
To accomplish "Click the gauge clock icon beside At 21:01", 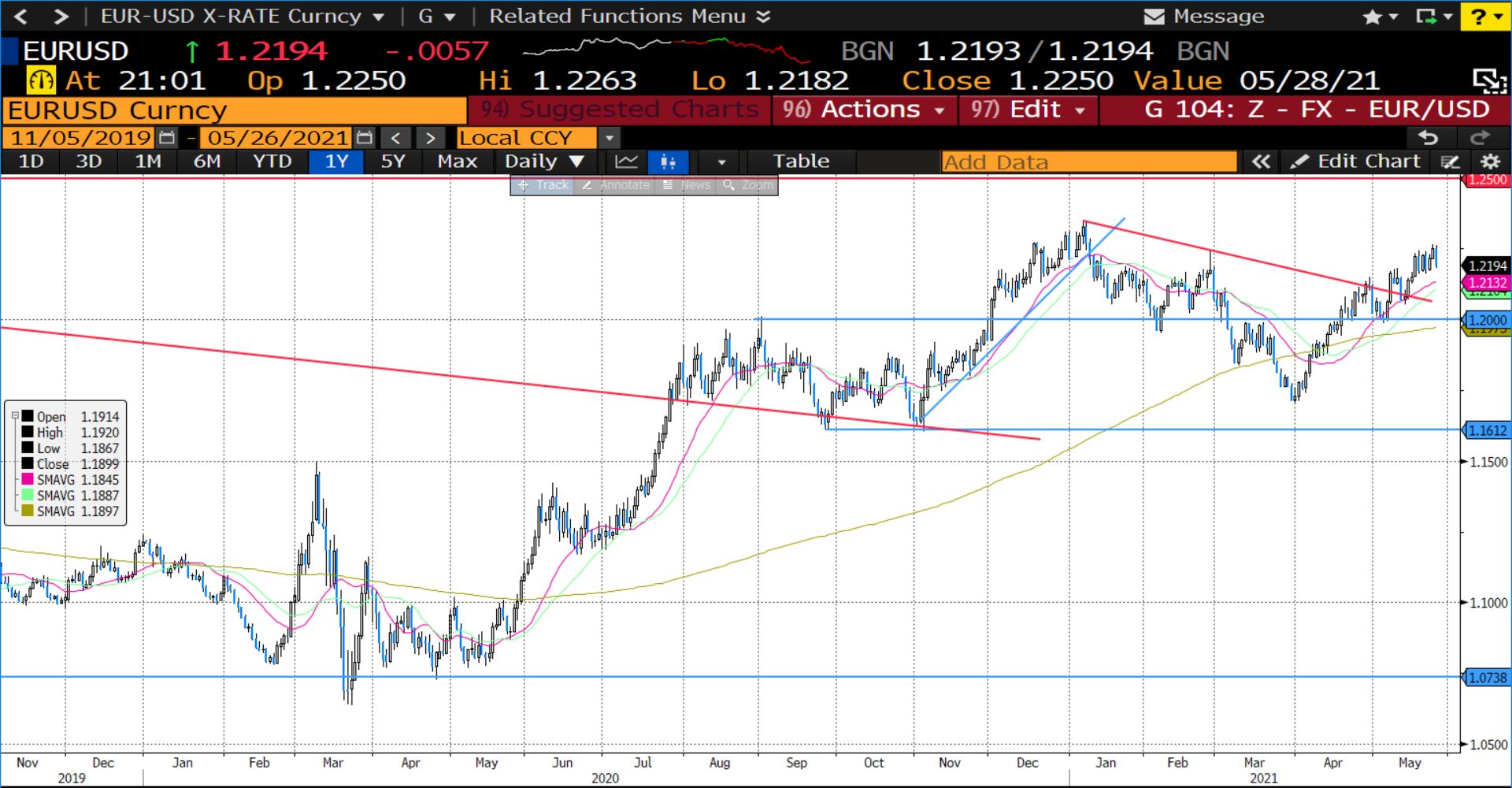I will click(x=41, y=80).
